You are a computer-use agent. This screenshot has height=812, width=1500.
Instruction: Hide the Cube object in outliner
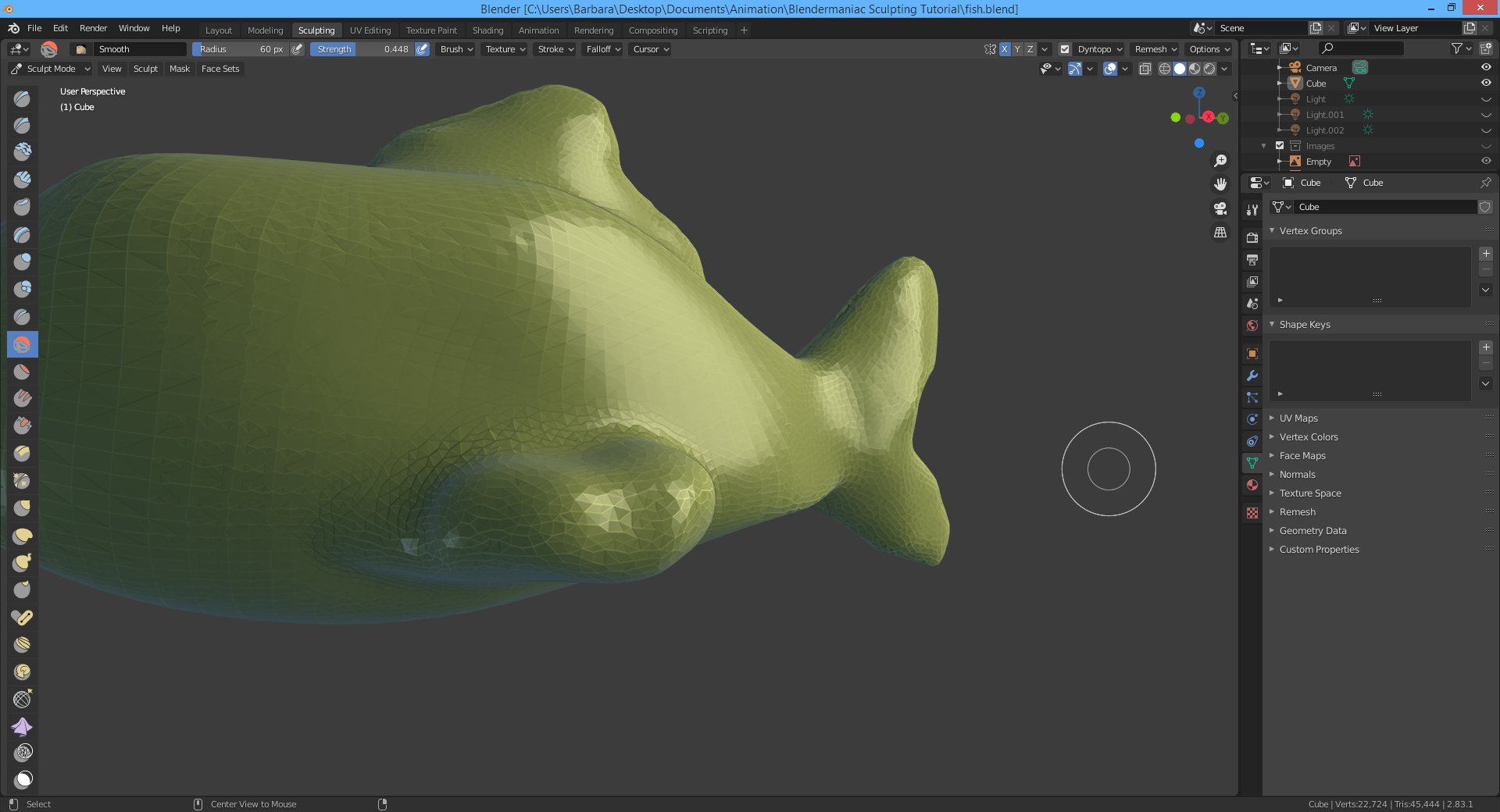click(1486, 83)
